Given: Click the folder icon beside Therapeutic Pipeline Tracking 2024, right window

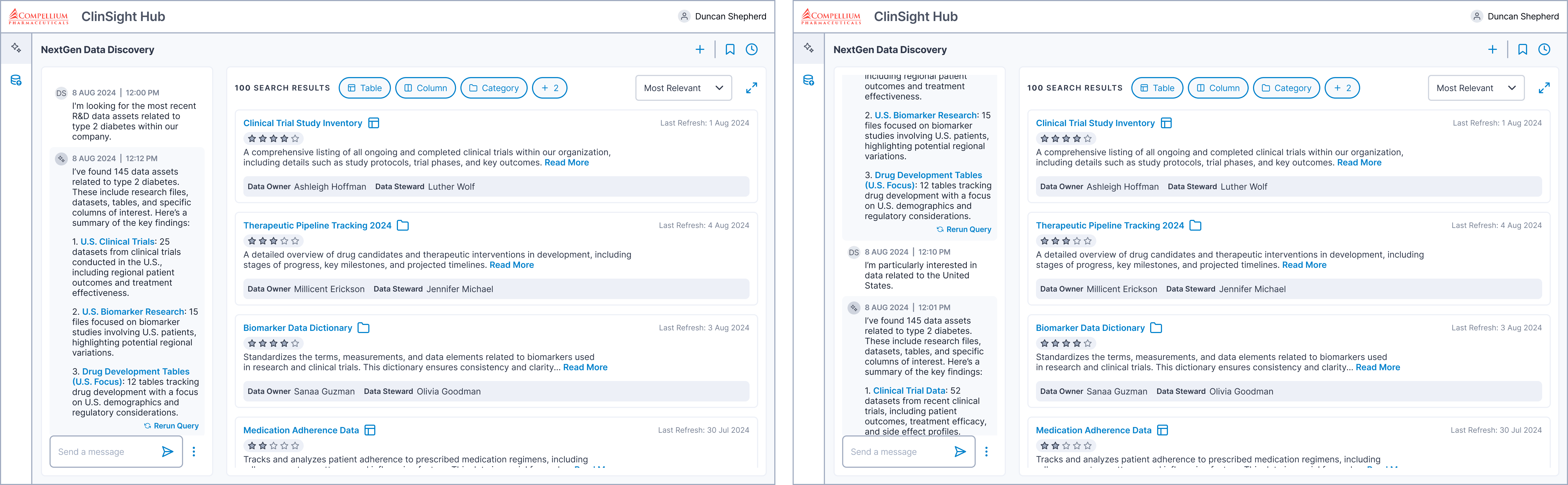Looking at the screenshot, I should pos(1195,226).
